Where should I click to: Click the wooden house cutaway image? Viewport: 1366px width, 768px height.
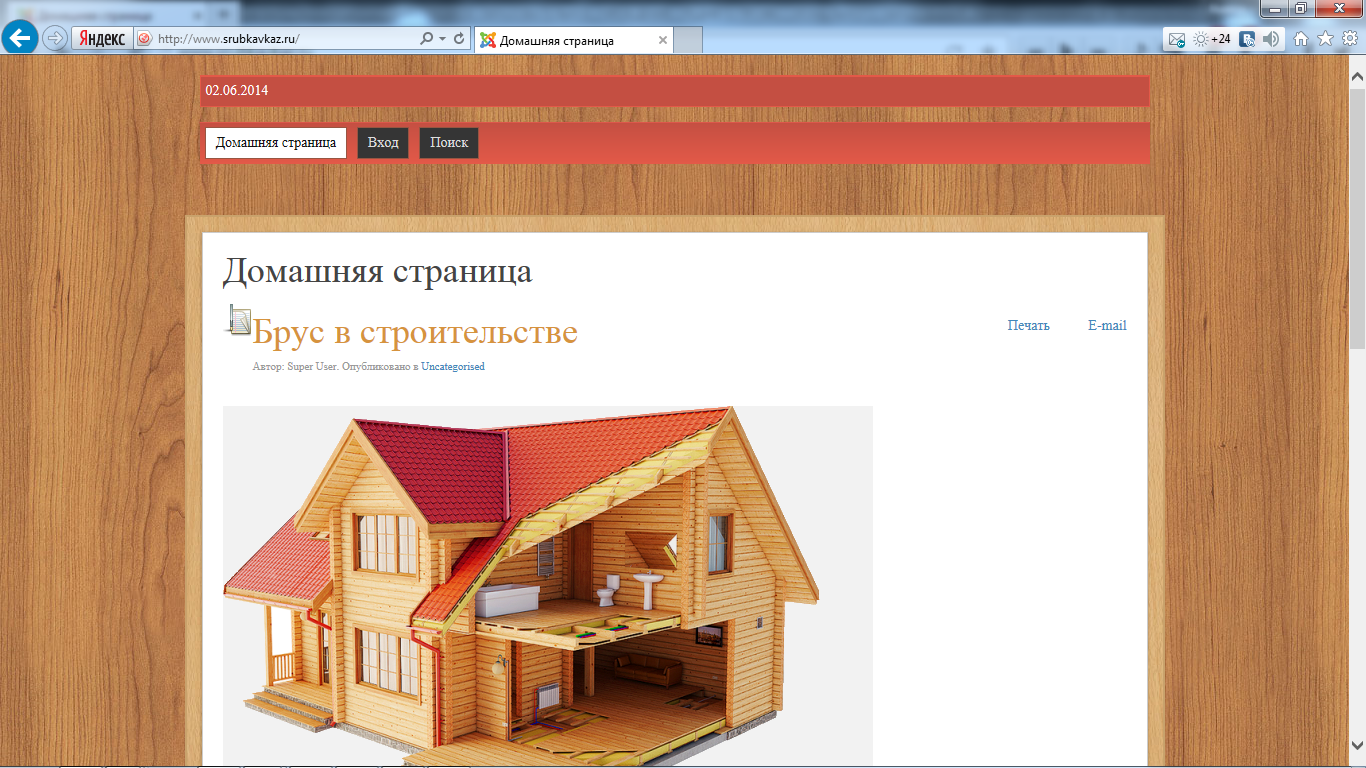pos(548,586)
